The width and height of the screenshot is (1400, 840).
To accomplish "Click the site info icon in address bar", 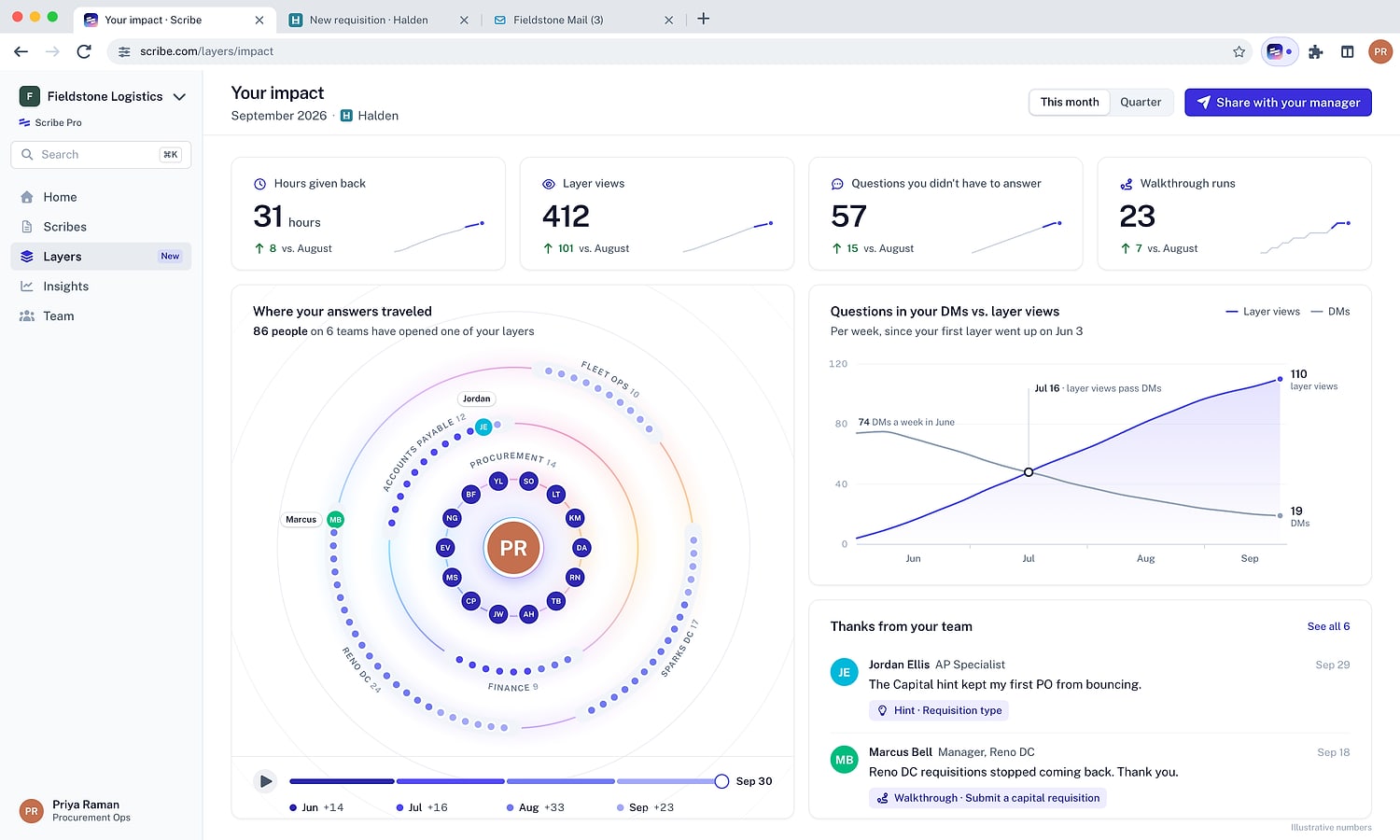I will click(124, 51).
